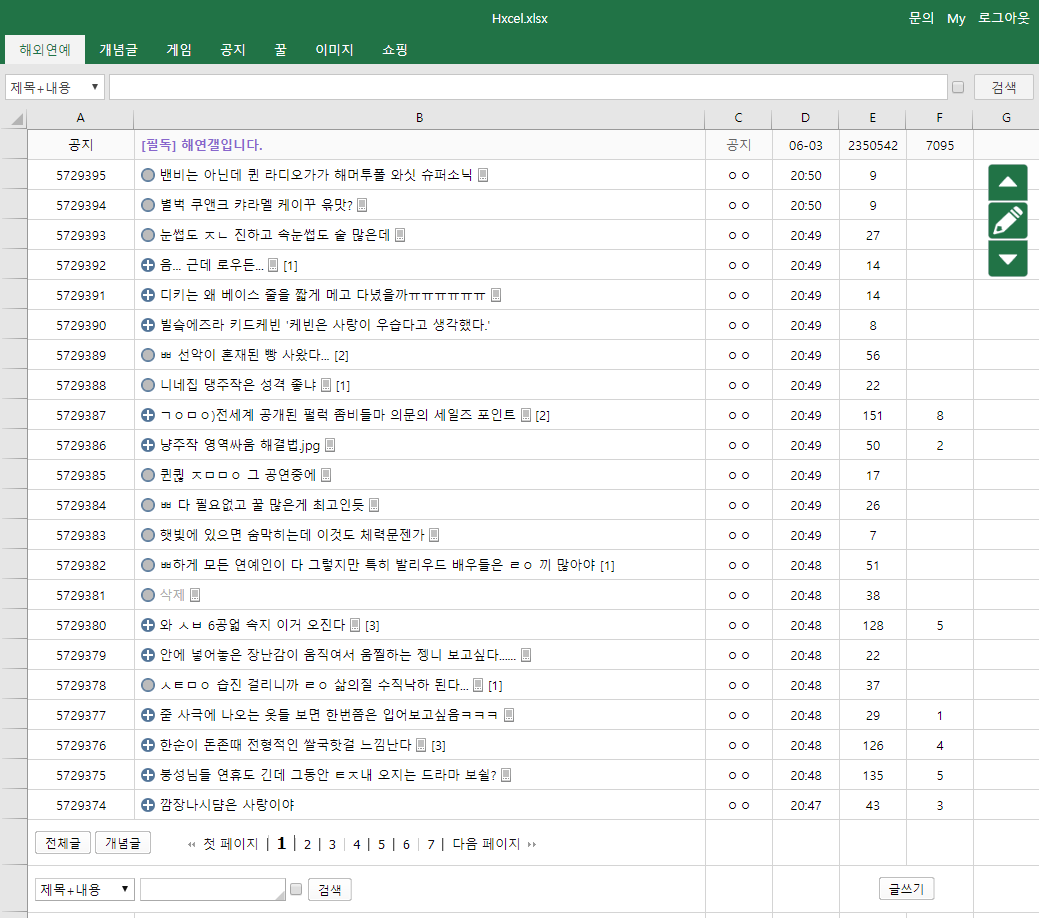Click the plus icon on row 5729386
Image resolution: width=1039 pixels, height=918 pixels.
tap(148, 445)
